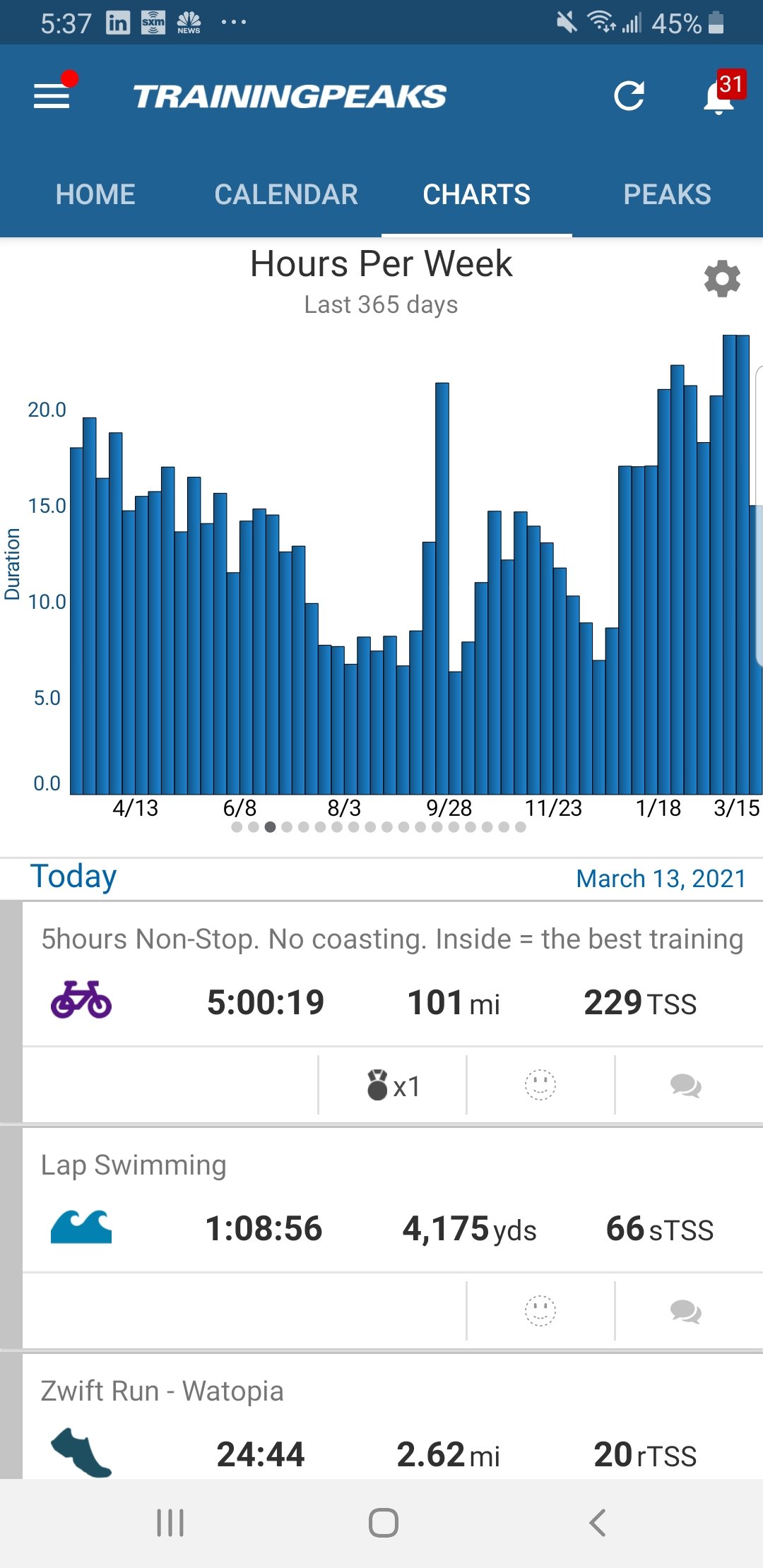763x1568 pixels.
Task: Open chart settings gear icon
Action: (722, 279)
